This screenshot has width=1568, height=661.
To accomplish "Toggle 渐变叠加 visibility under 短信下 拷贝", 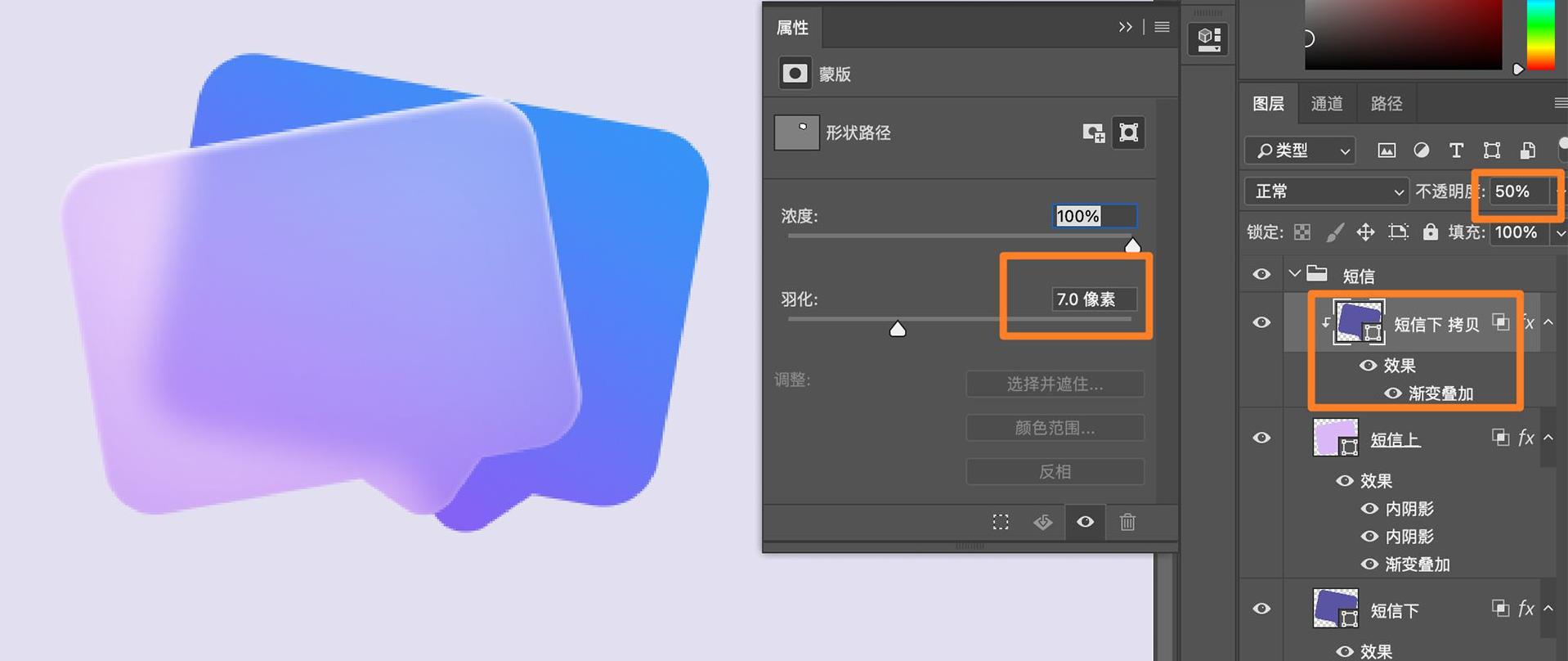I will (1393, 393).
